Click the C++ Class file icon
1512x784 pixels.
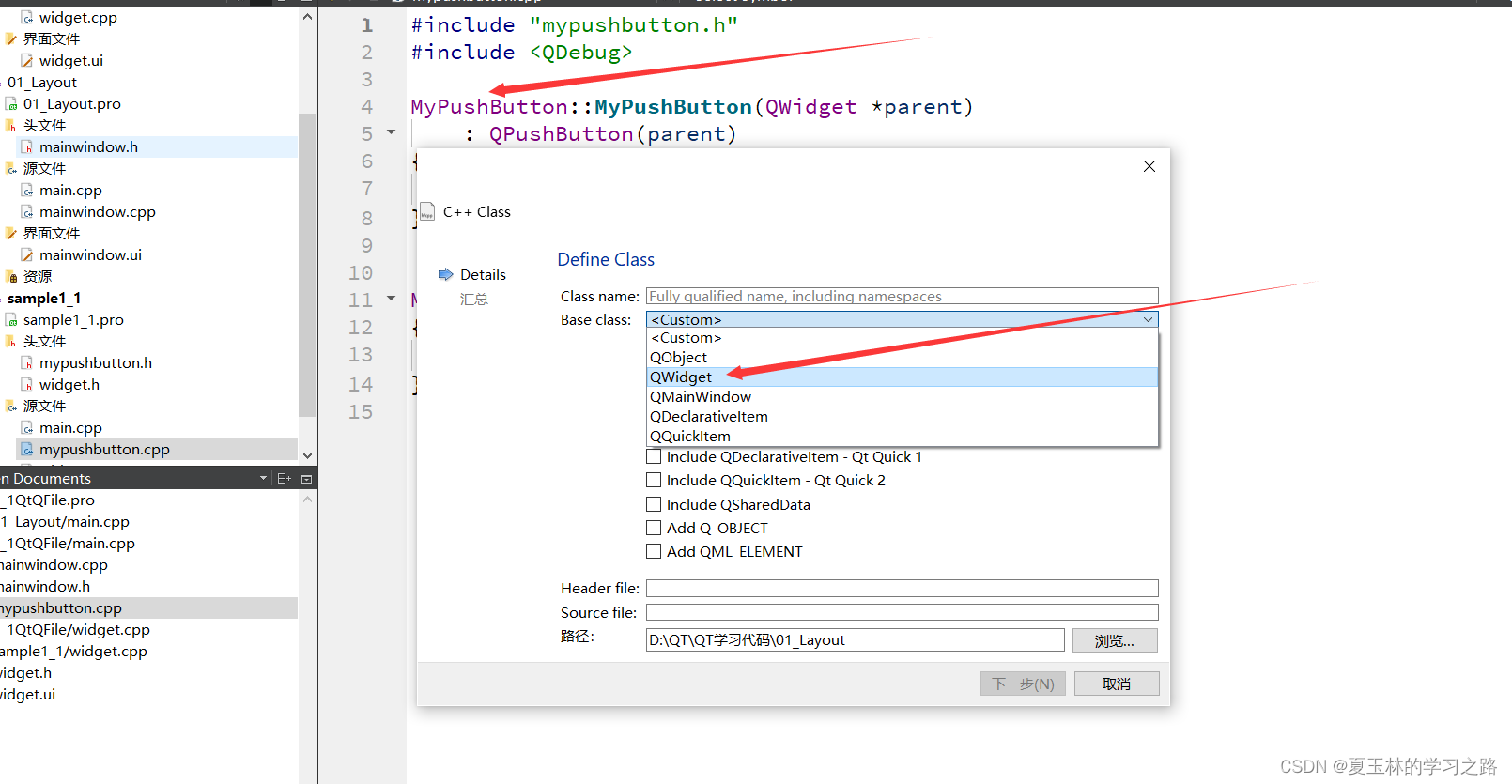click(x=427, y=211)
